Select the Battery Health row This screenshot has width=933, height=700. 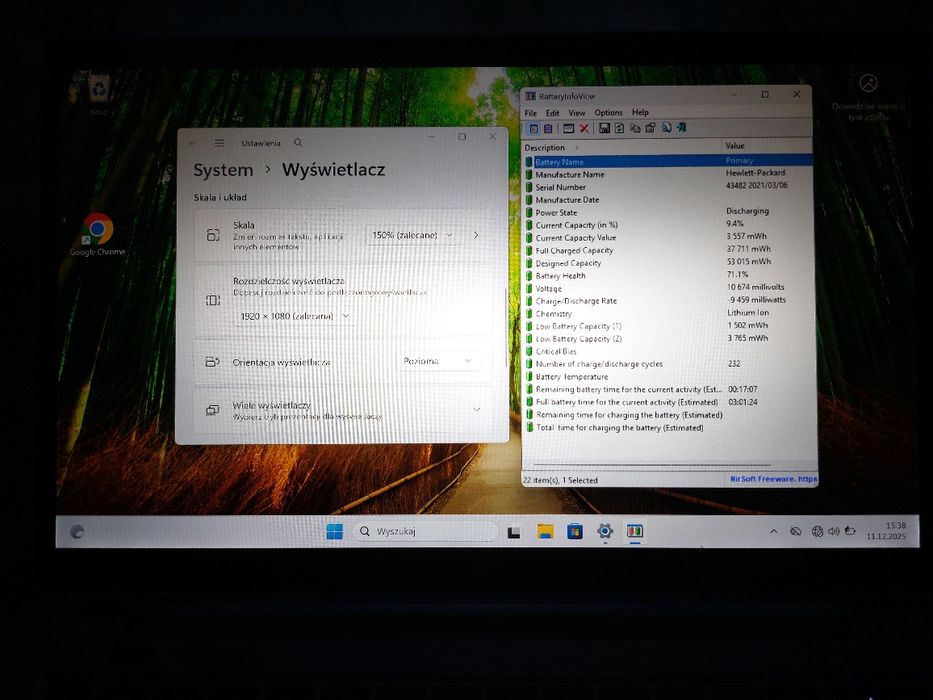pyautogui.click(x=668, y=276)
